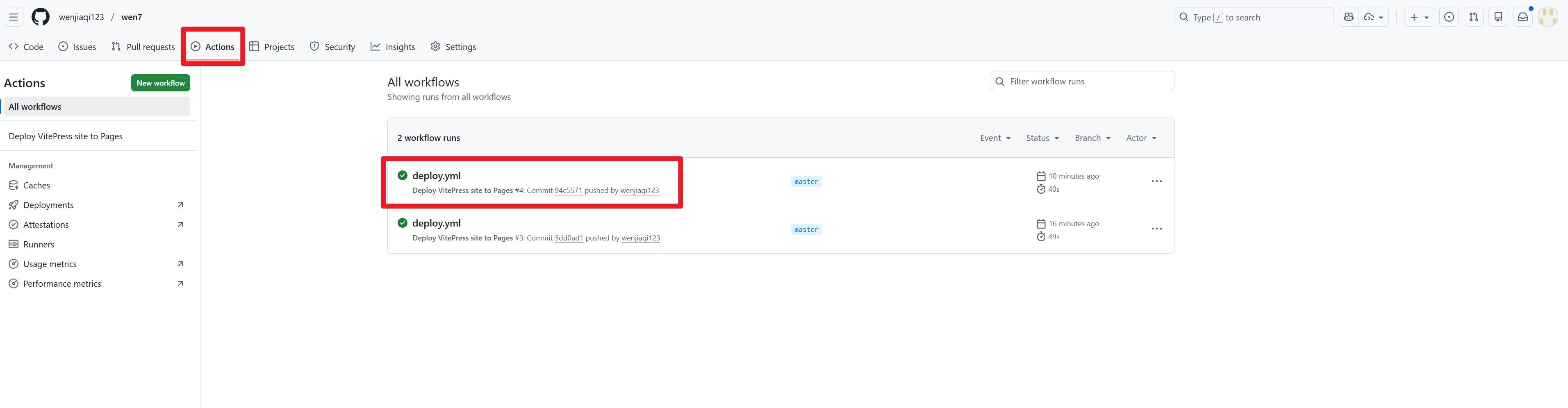
Task: Open the Copilot chat icon
Action: [x=1348, y=17]
